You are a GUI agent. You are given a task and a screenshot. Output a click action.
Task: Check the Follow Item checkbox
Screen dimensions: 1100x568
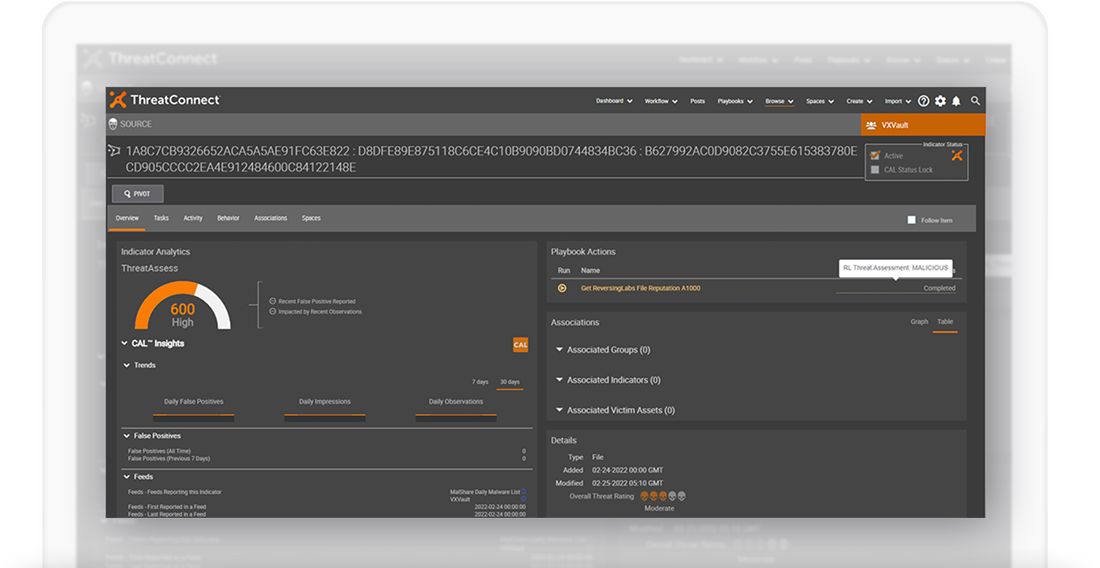coord(911,220)
